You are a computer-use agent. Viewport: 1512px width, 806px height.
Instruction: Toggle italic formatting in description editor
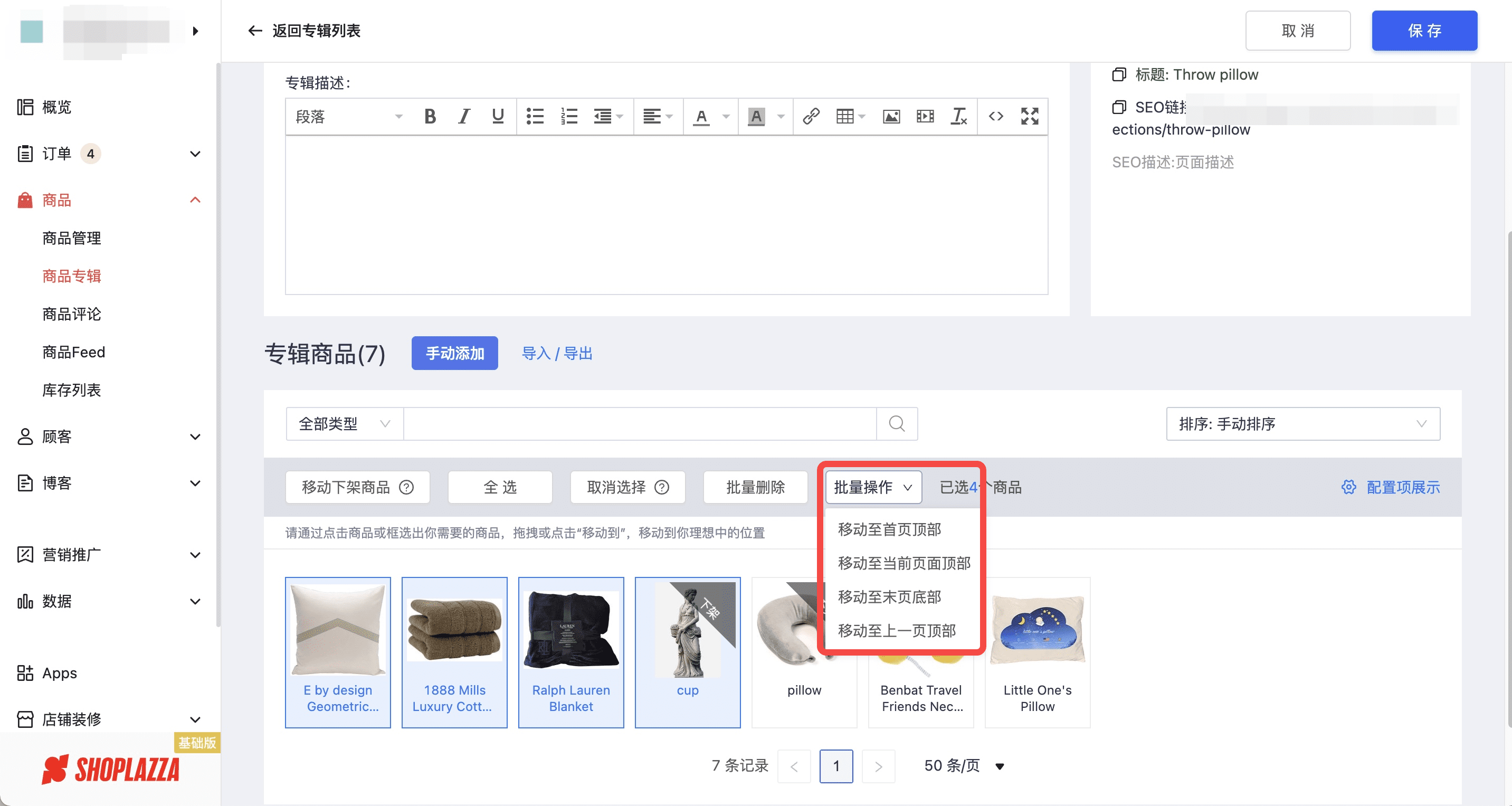tap(464, 116)
